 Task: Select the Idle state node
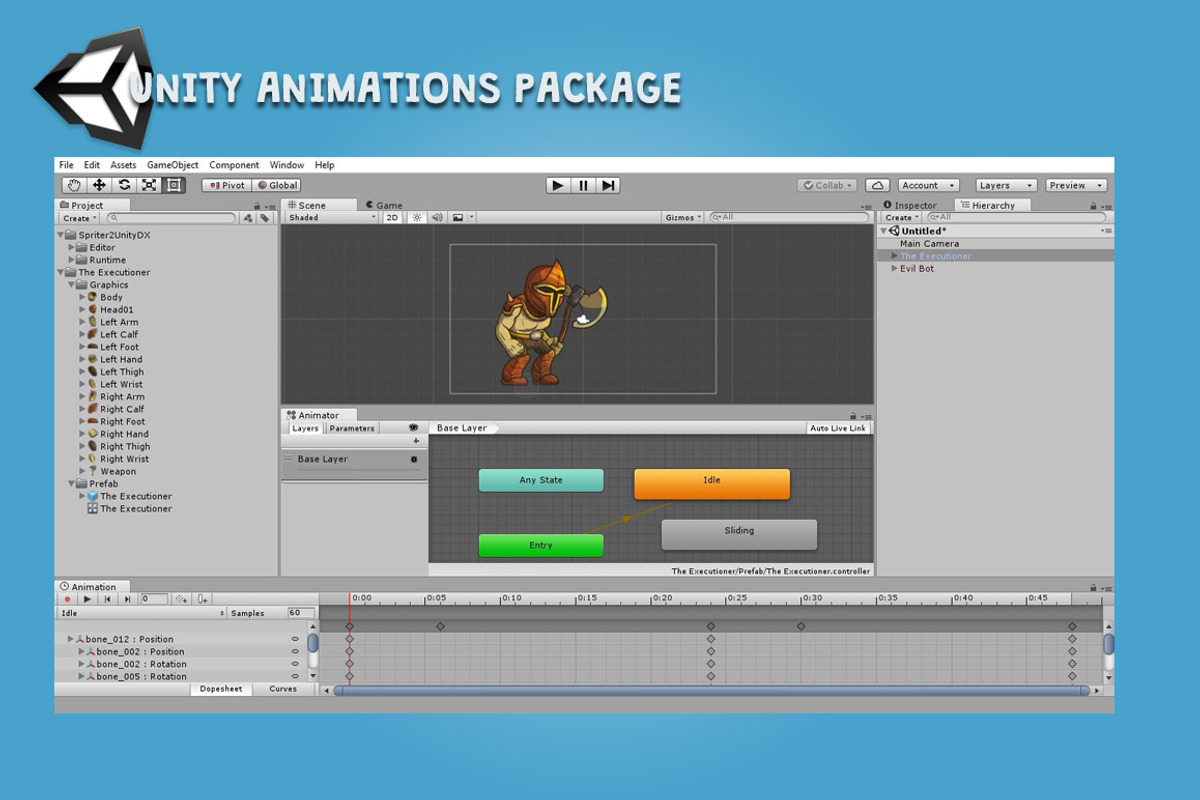click(x=712, y=483)
